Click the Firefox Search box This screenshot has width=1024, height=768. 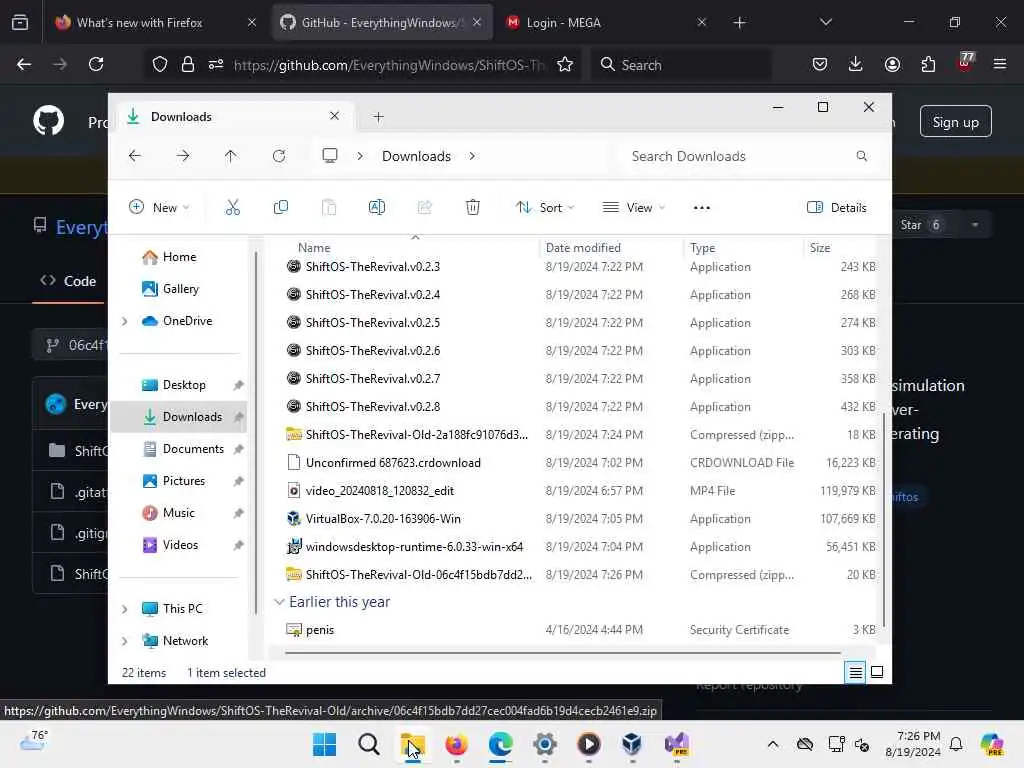[680, 65]
